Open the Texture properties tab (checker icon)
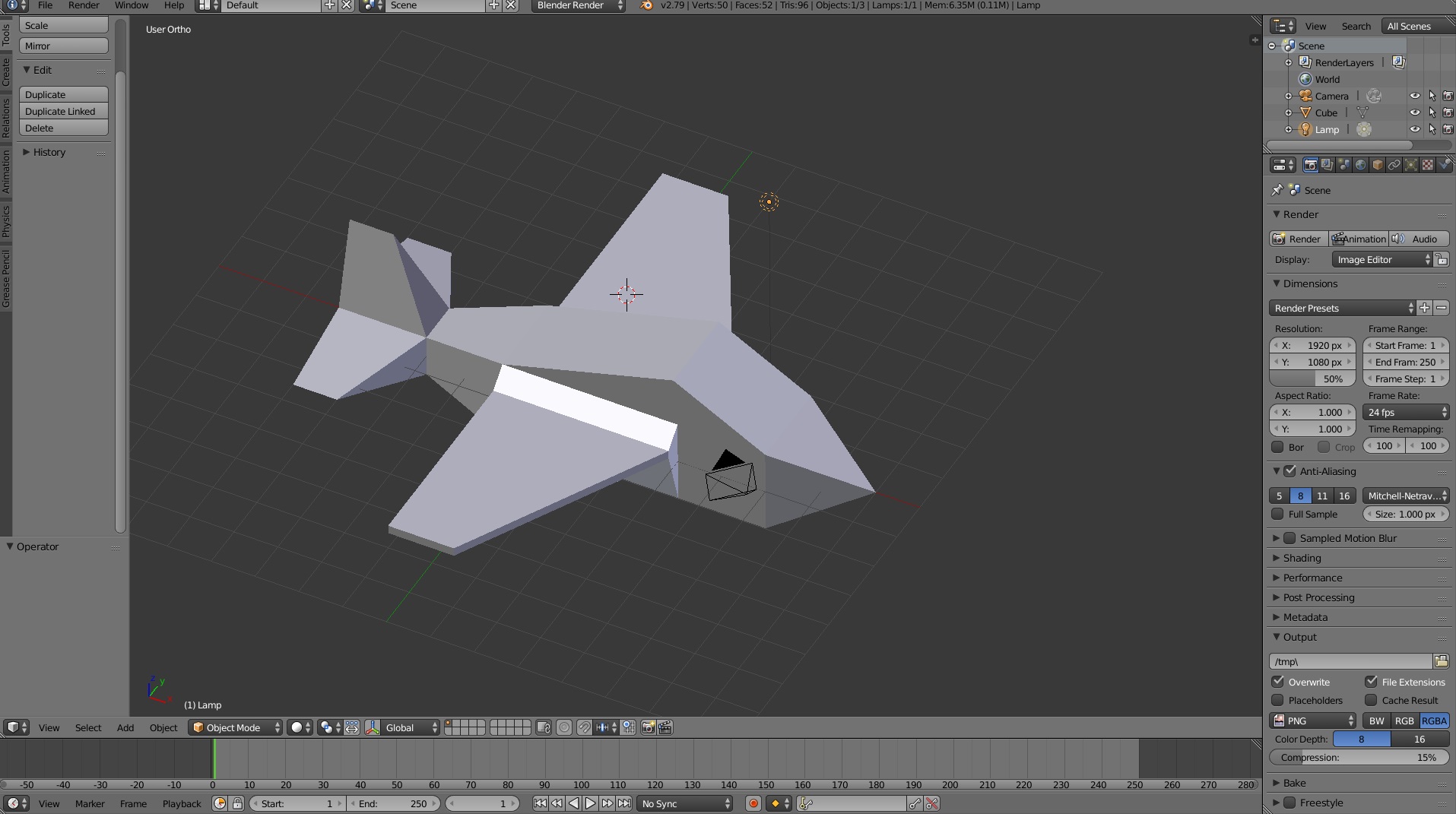 [1427, 165]
